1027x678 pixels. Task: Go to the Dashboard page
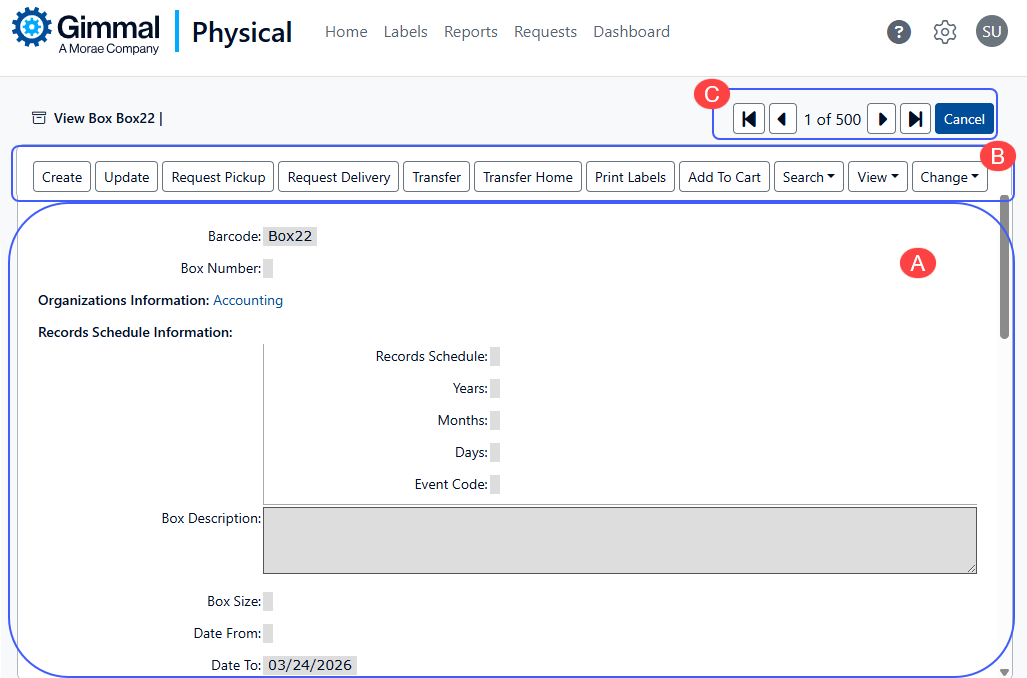[631, 32]
